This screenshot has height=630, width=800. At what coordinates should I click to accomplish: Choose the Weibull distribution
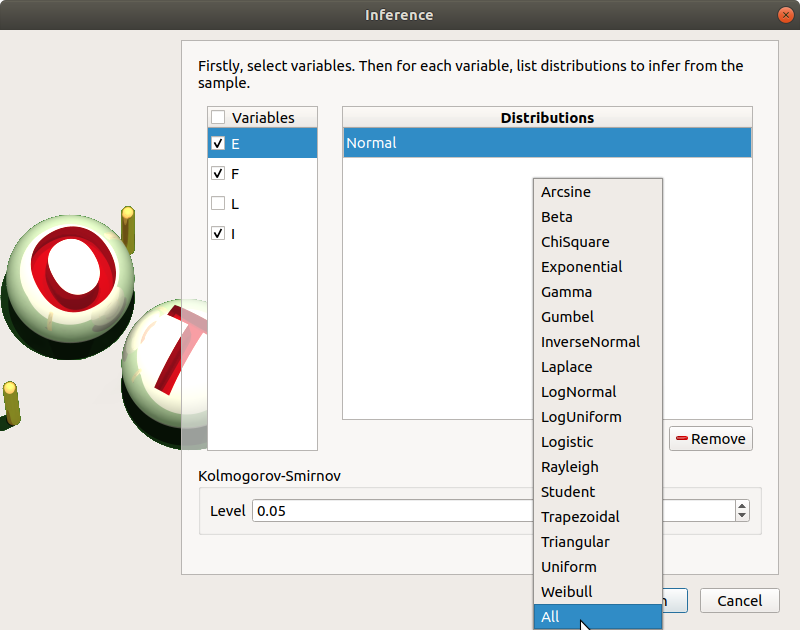(567, 592)
